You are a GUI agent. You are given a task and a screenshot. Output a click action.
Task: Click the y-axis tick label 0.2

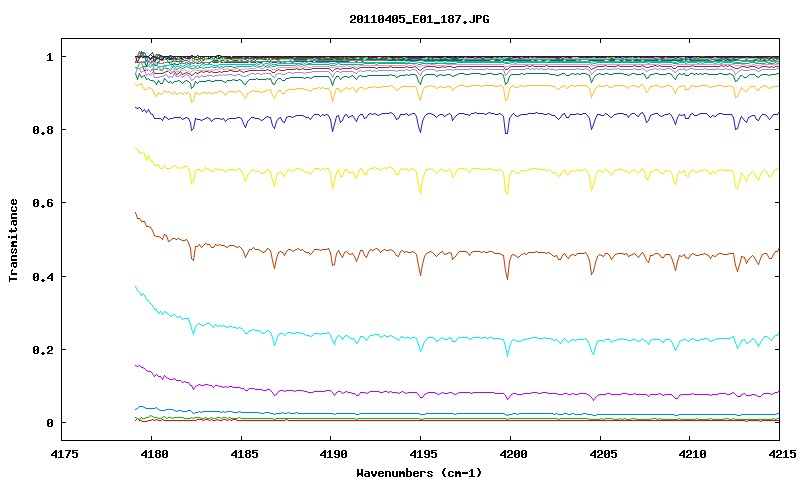click(43, 350)
